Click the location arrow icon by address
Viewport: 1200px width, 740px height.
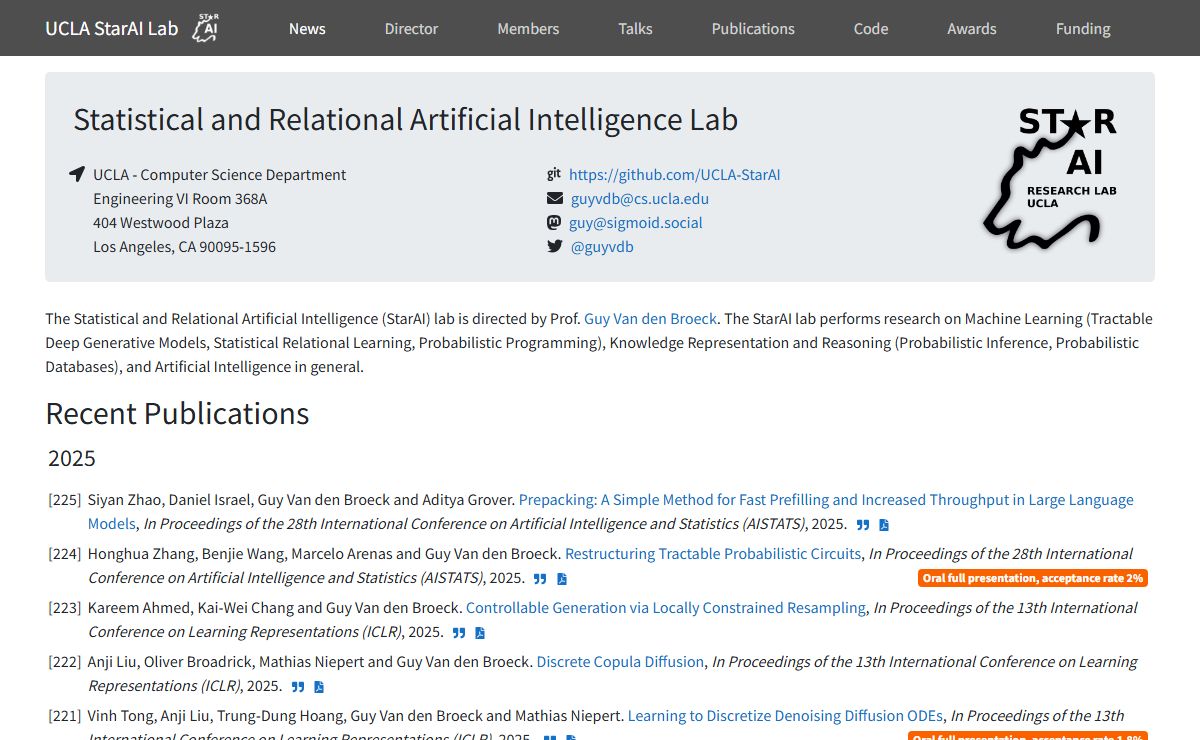pyautogui.click(x=77, y=174)
